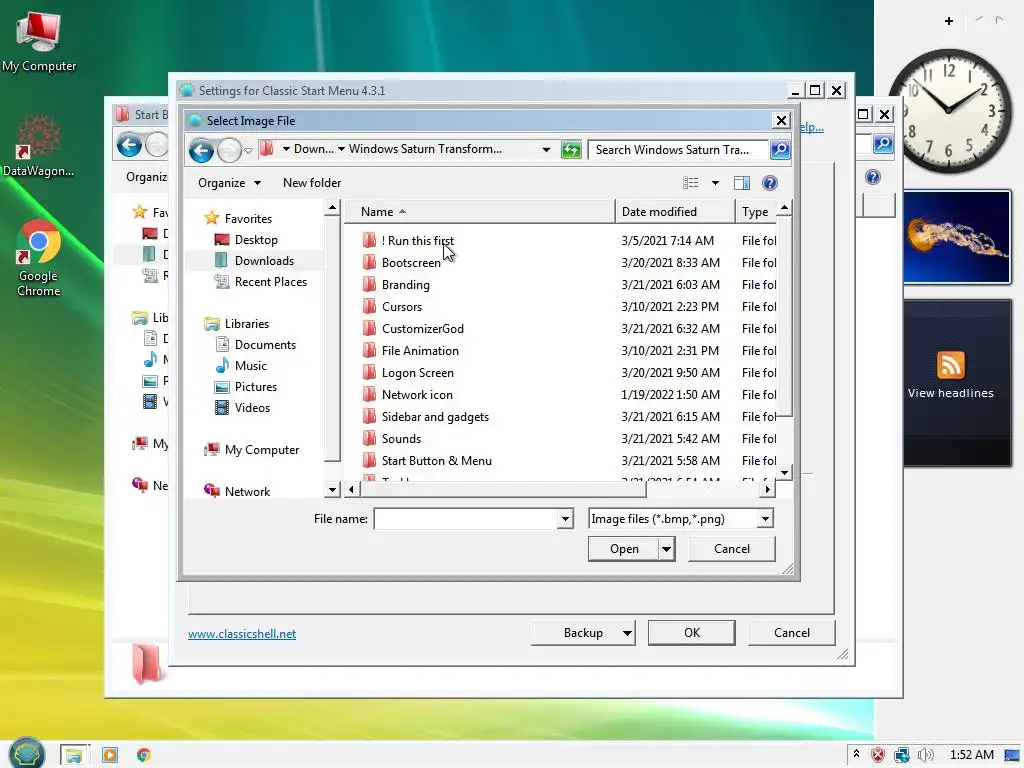Expand the Backup dropdown button

(x=626, y=633)
